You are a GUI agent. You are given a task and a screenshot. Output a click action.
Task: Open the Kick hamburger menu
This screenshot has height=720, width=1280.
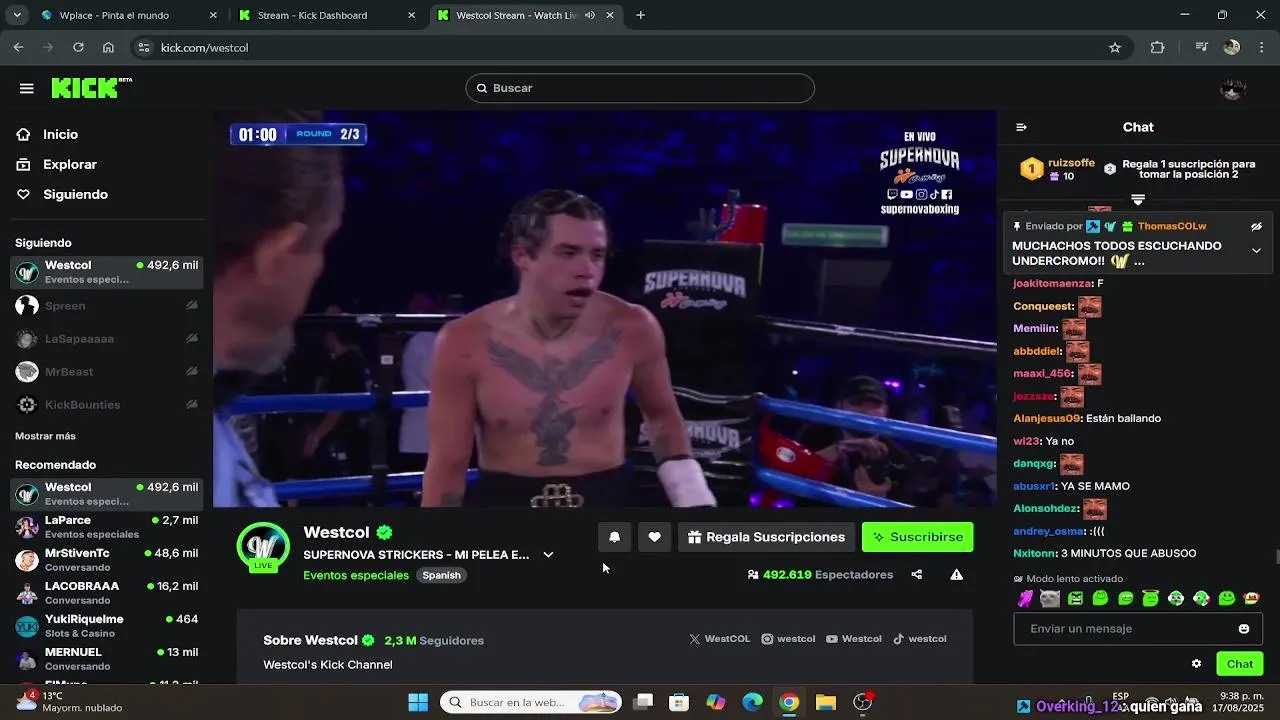click(x=27, y=88)
